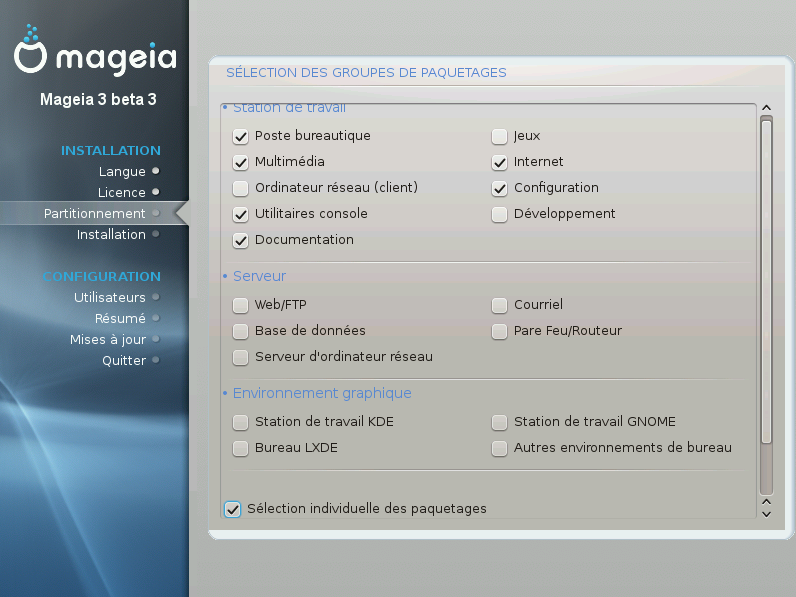
Task: Enable the Développement checkbox
Action: [500, 214]
